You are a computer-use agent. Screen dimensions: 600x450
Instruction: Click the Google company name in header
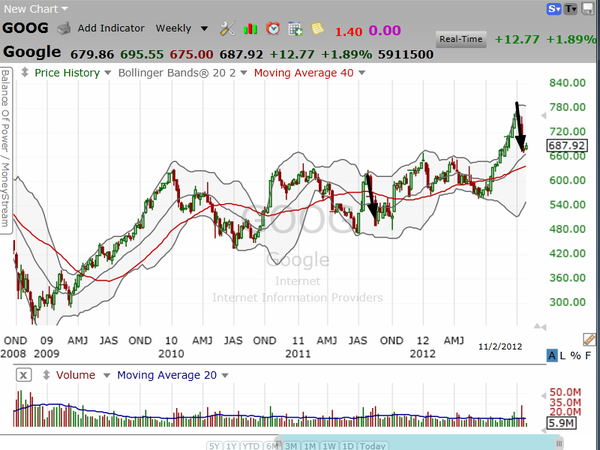pos(32,52)
